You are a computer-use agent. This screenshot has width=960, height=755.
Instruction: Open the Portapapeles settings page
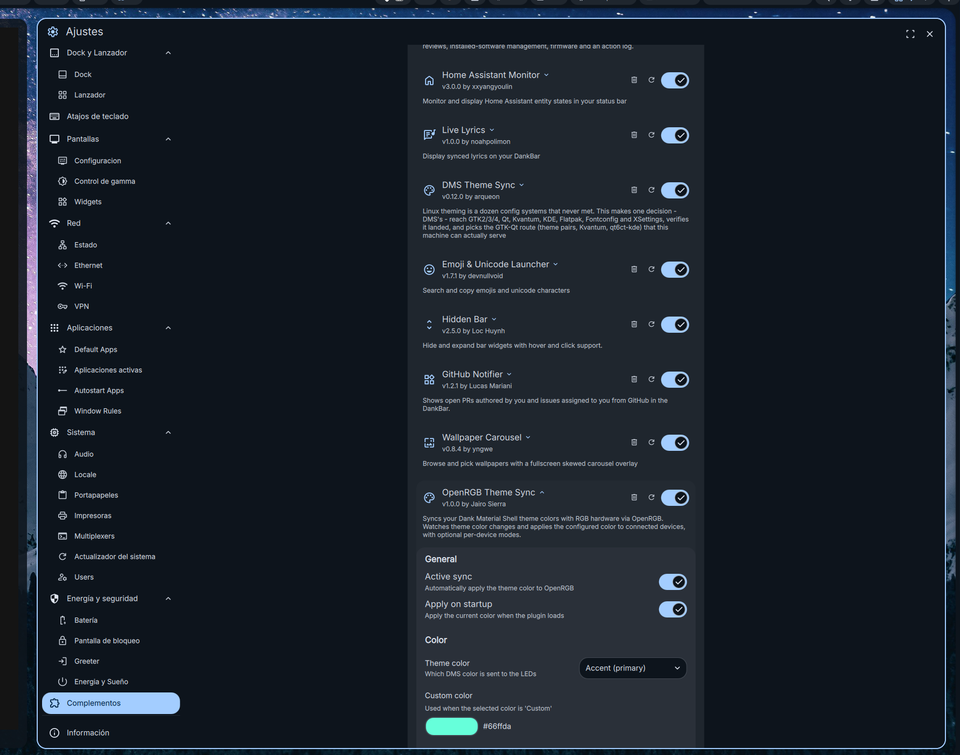click(111, 495)
